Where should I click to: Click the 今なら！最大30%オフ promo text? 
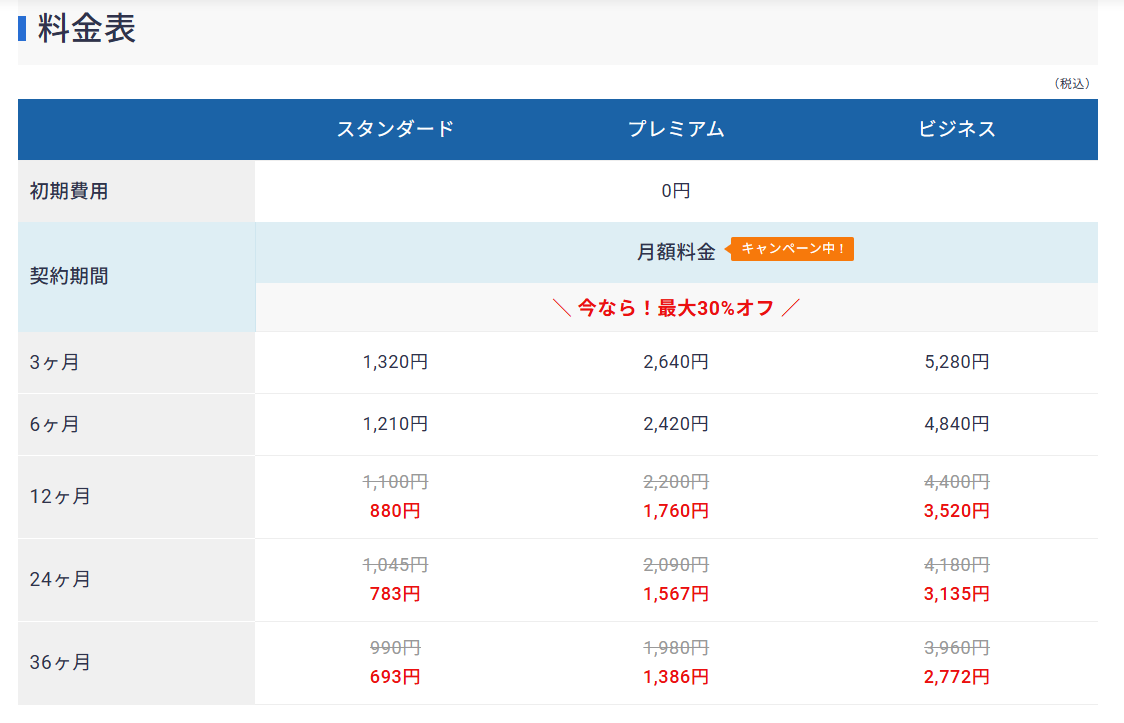pos(676,308)
